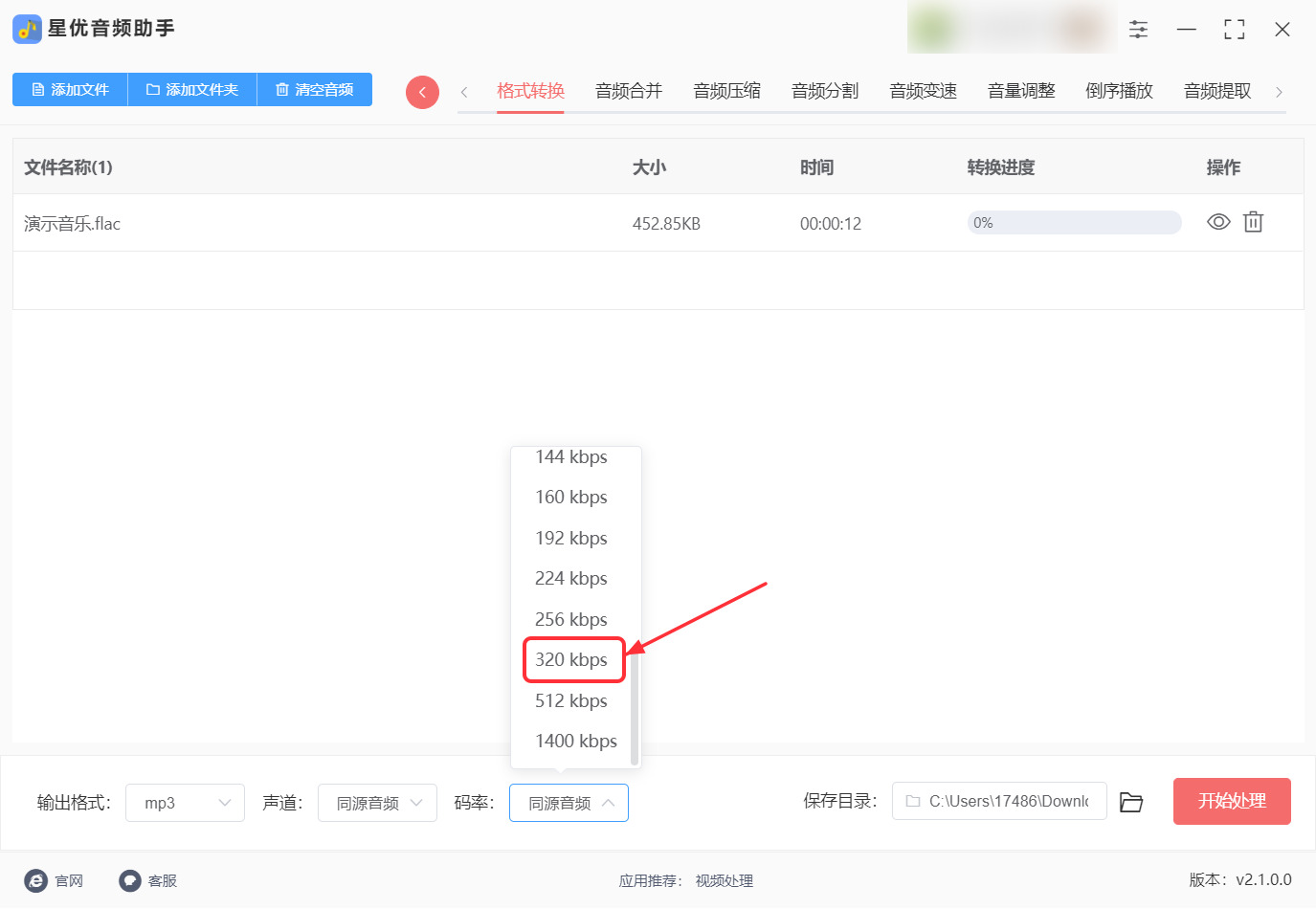Click the 操作 column header

coord(1223,167)
